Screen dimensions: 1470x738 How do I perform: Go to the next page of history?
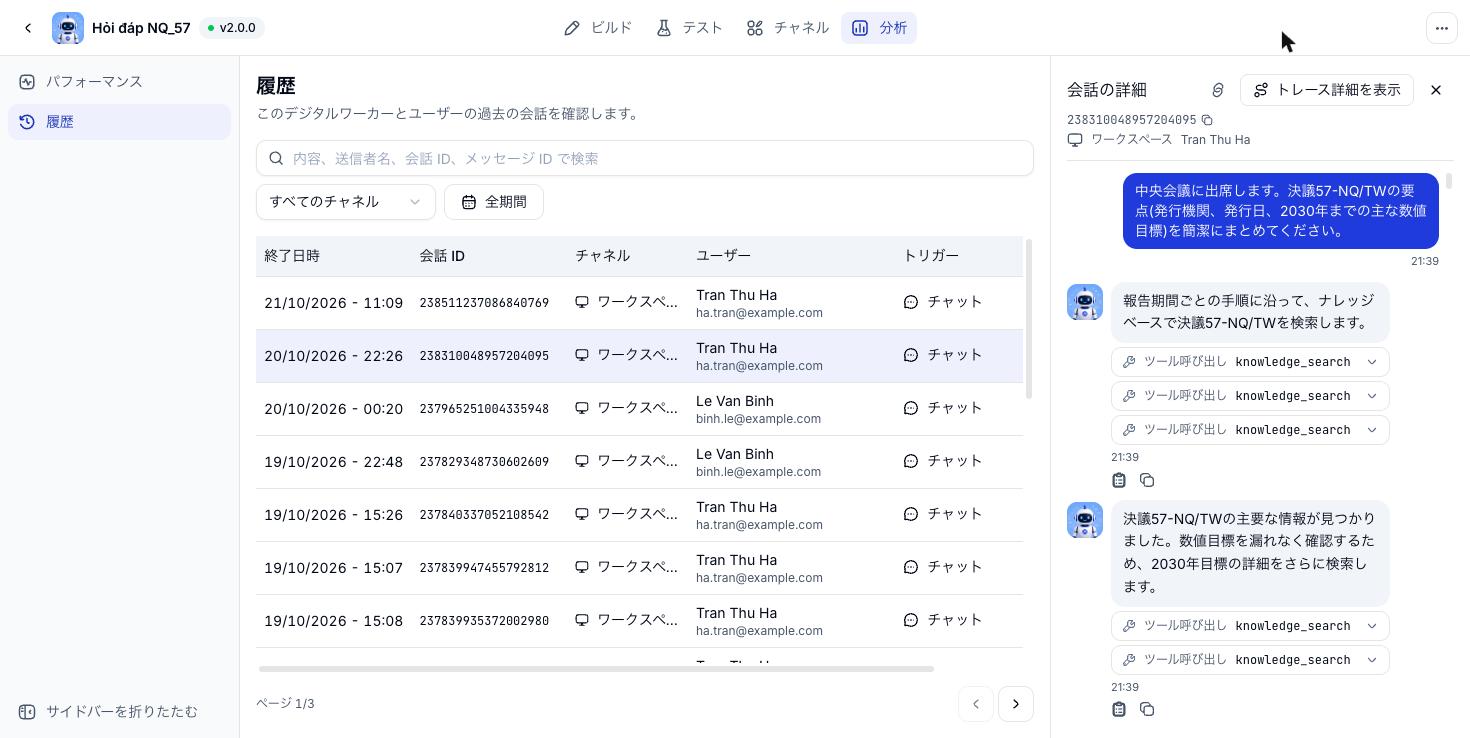point(1015,704)
